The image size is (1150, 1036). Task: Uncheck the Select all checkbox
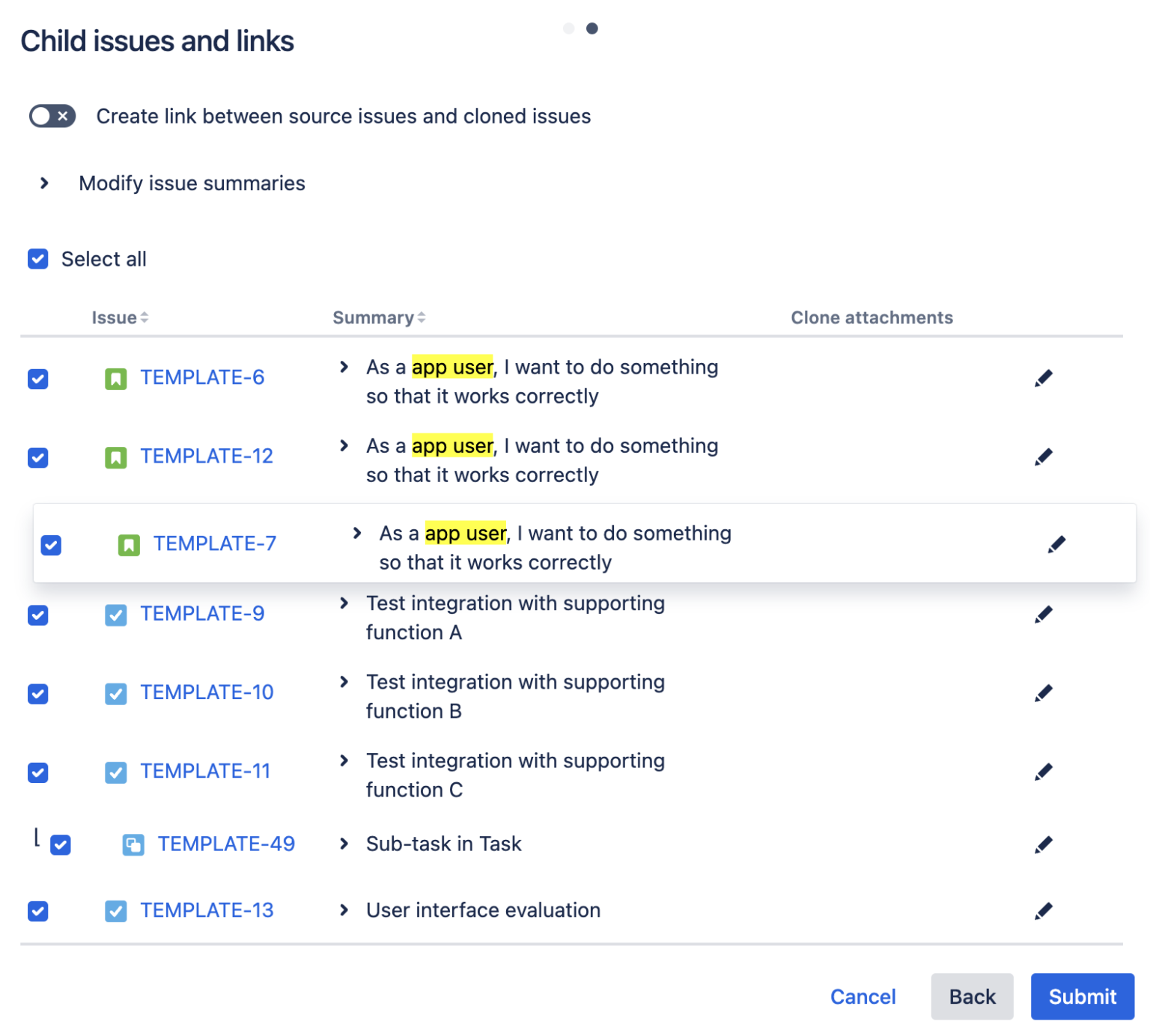[37, 258]
